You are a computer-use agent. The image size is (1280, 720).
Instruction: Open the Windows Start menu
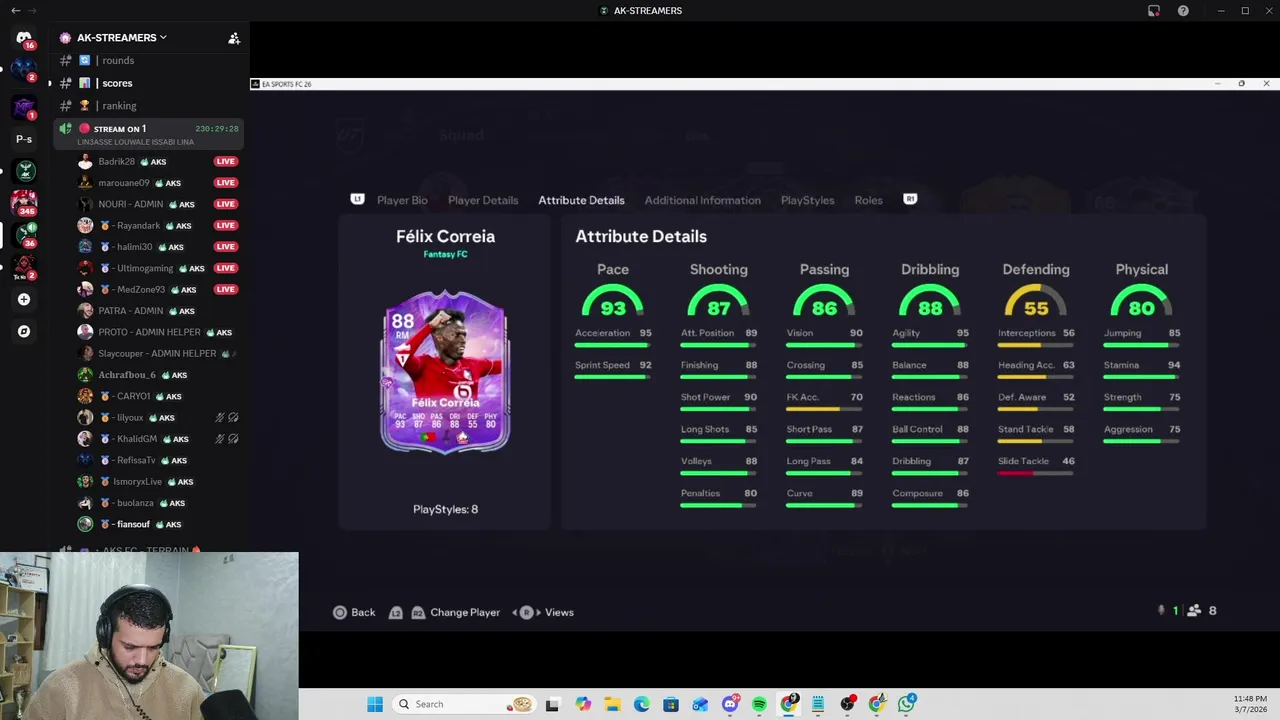pyautogui.click(x=375, y=704)
